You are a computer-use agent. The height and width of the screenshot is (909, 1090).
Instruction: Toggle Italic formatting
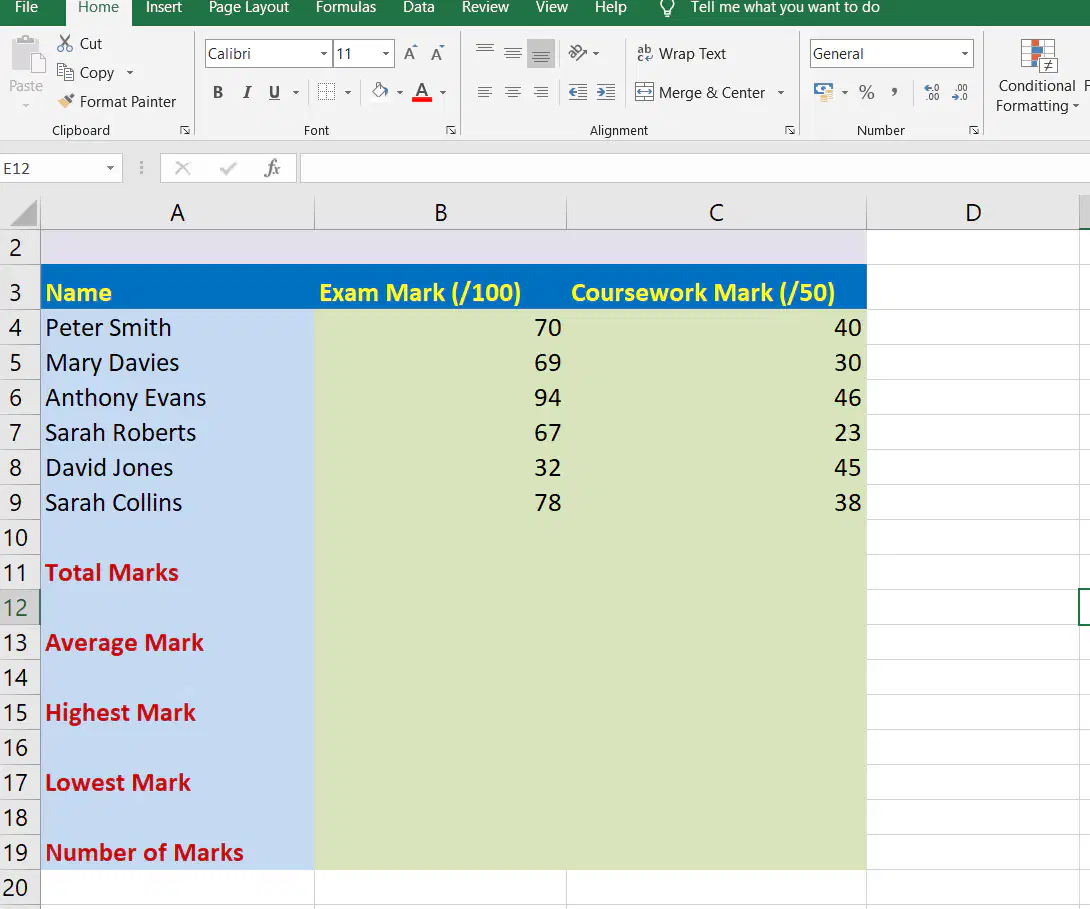(246, 92)
